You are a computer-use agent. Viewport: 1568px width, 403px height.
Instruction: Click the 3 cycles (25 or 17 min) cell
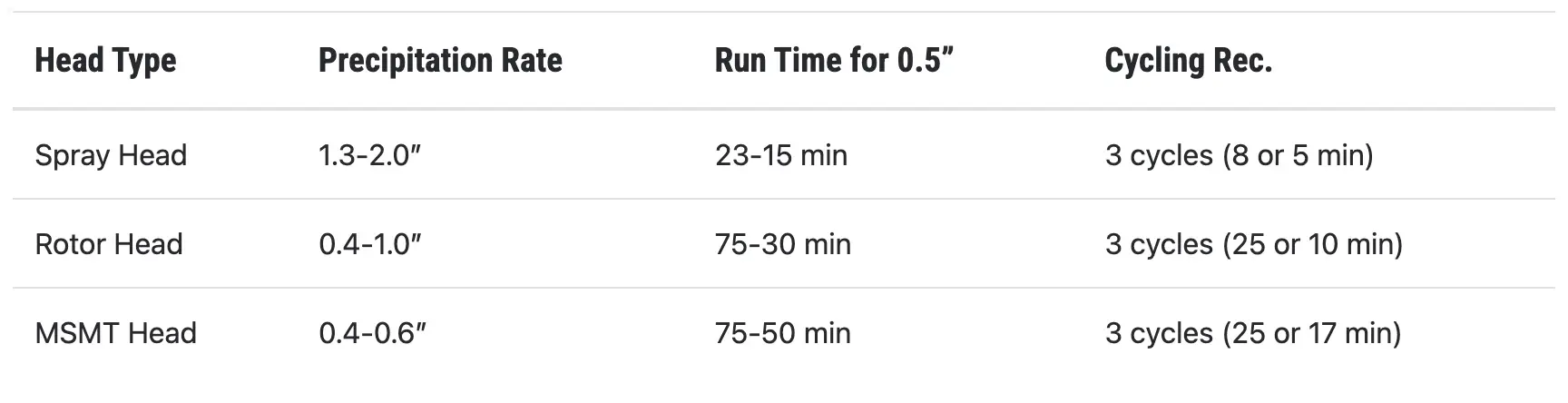coord(1252,333)
